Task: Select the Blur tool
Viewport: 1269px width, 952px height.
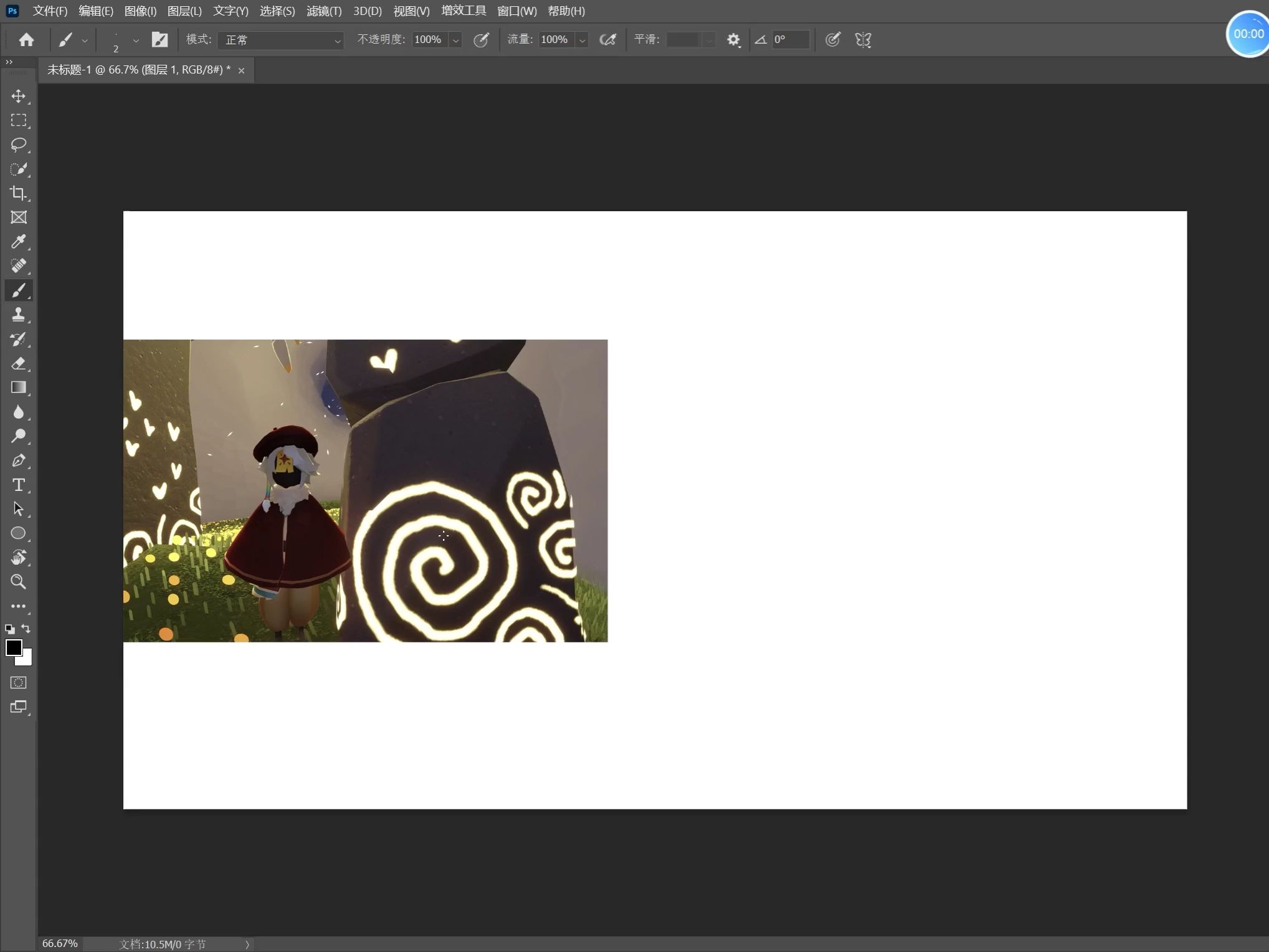Action: click(x=19, y=412)
